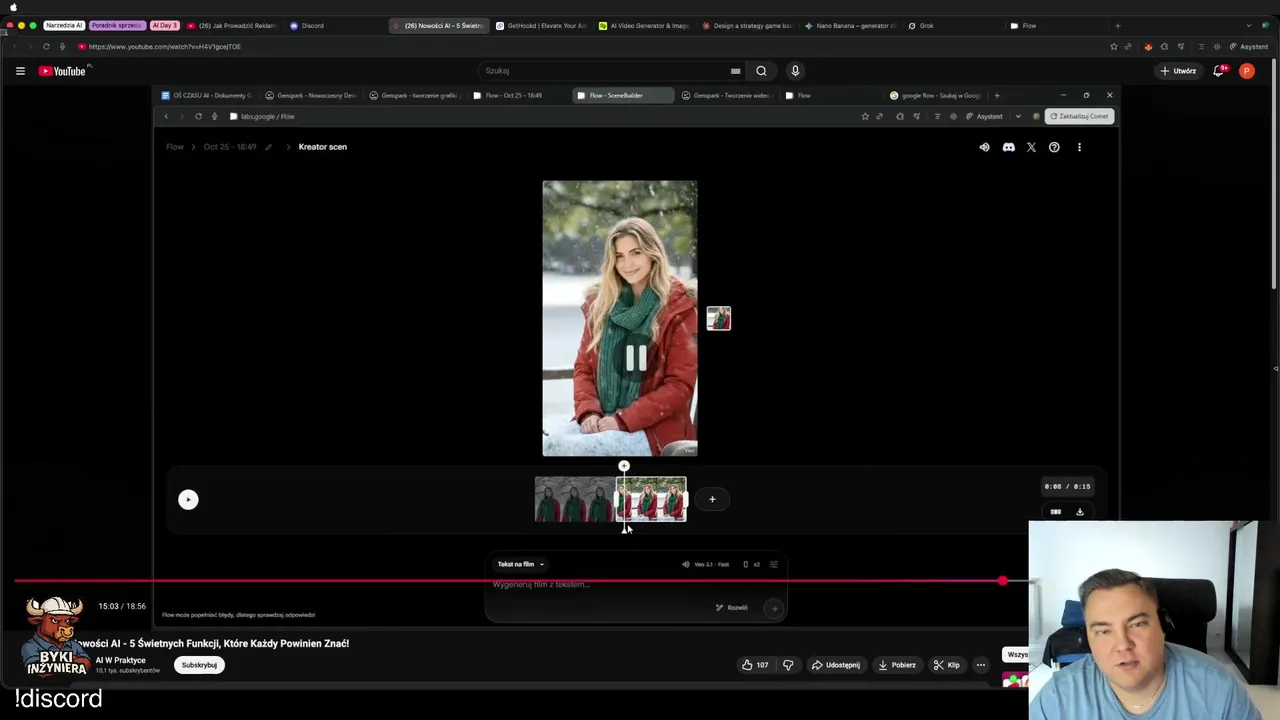Add a clip with the Flow plus button

[x=712, y=499]
